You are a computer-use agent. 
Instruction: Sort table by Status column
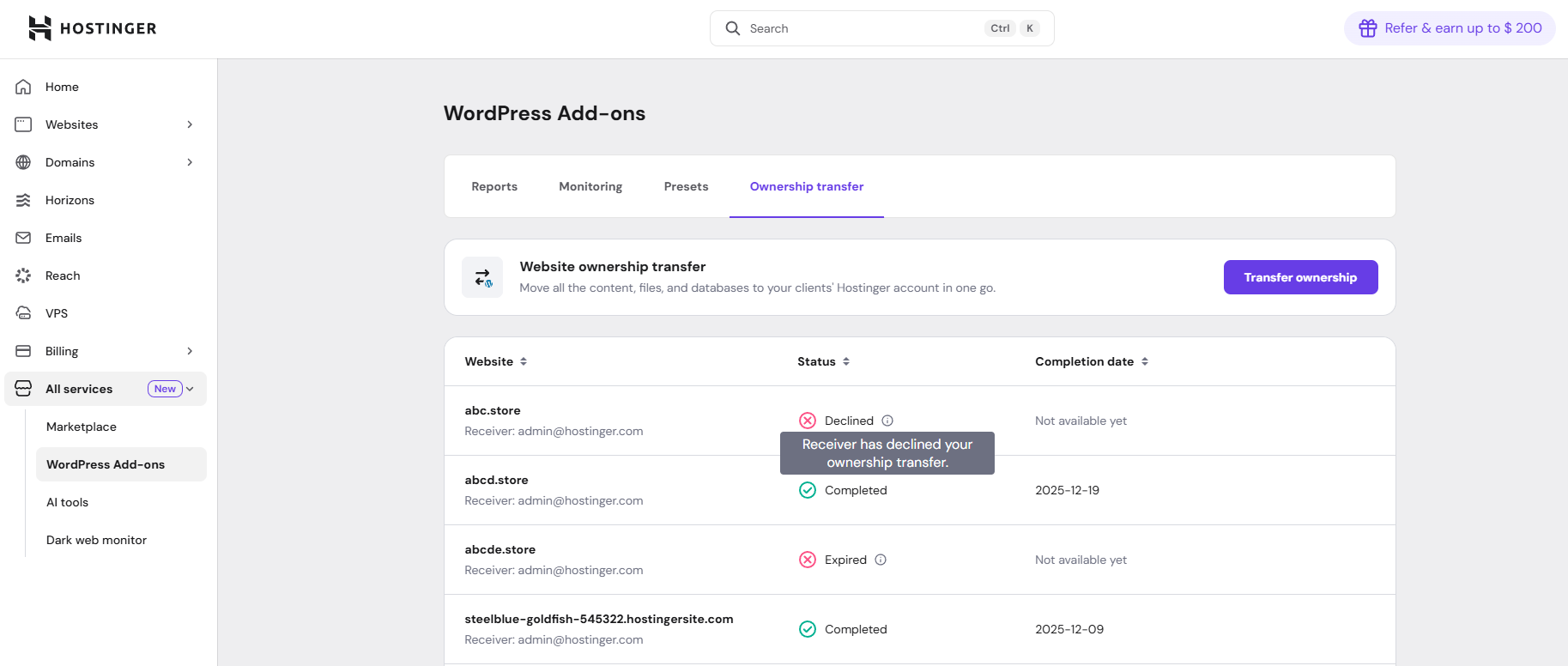pos(846,361)
